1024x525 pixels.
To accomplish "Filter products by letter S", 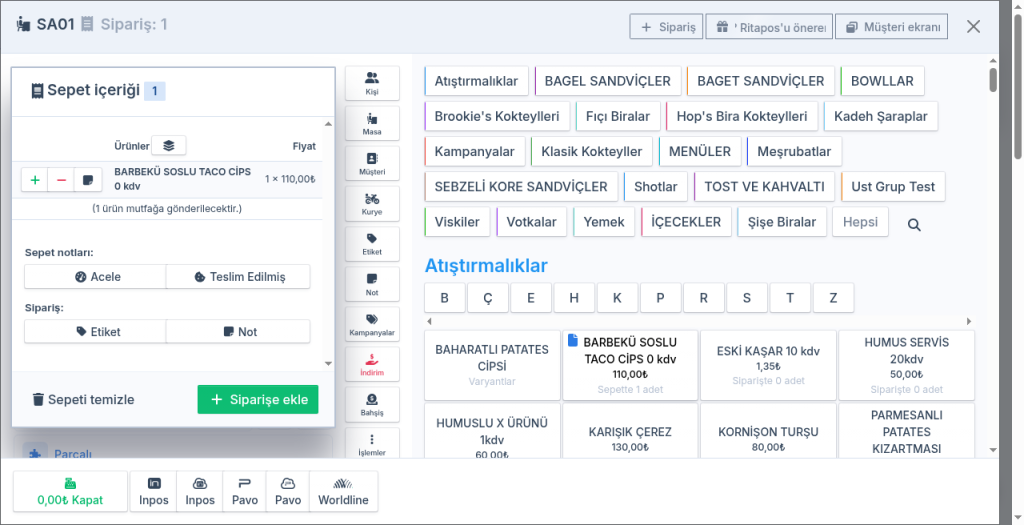I will (x=746, y=298).
